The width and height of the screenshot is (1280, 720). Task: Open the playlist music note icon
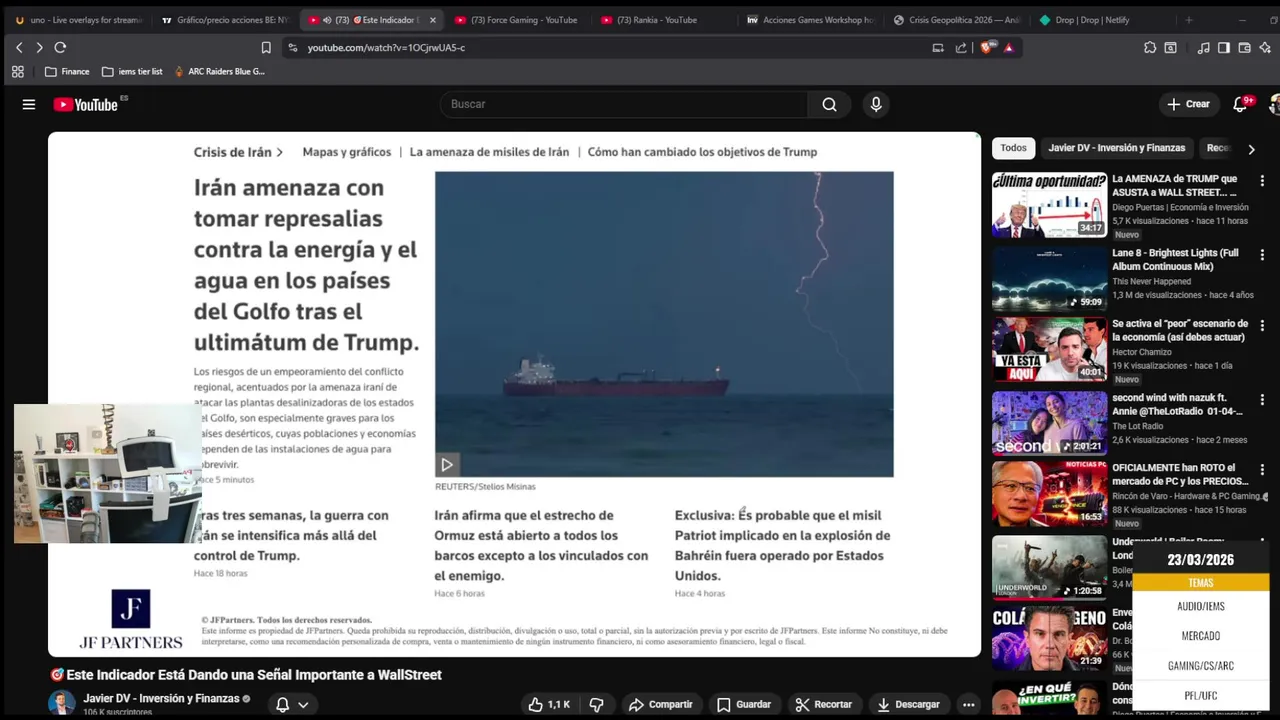(x=1203, y=47)
